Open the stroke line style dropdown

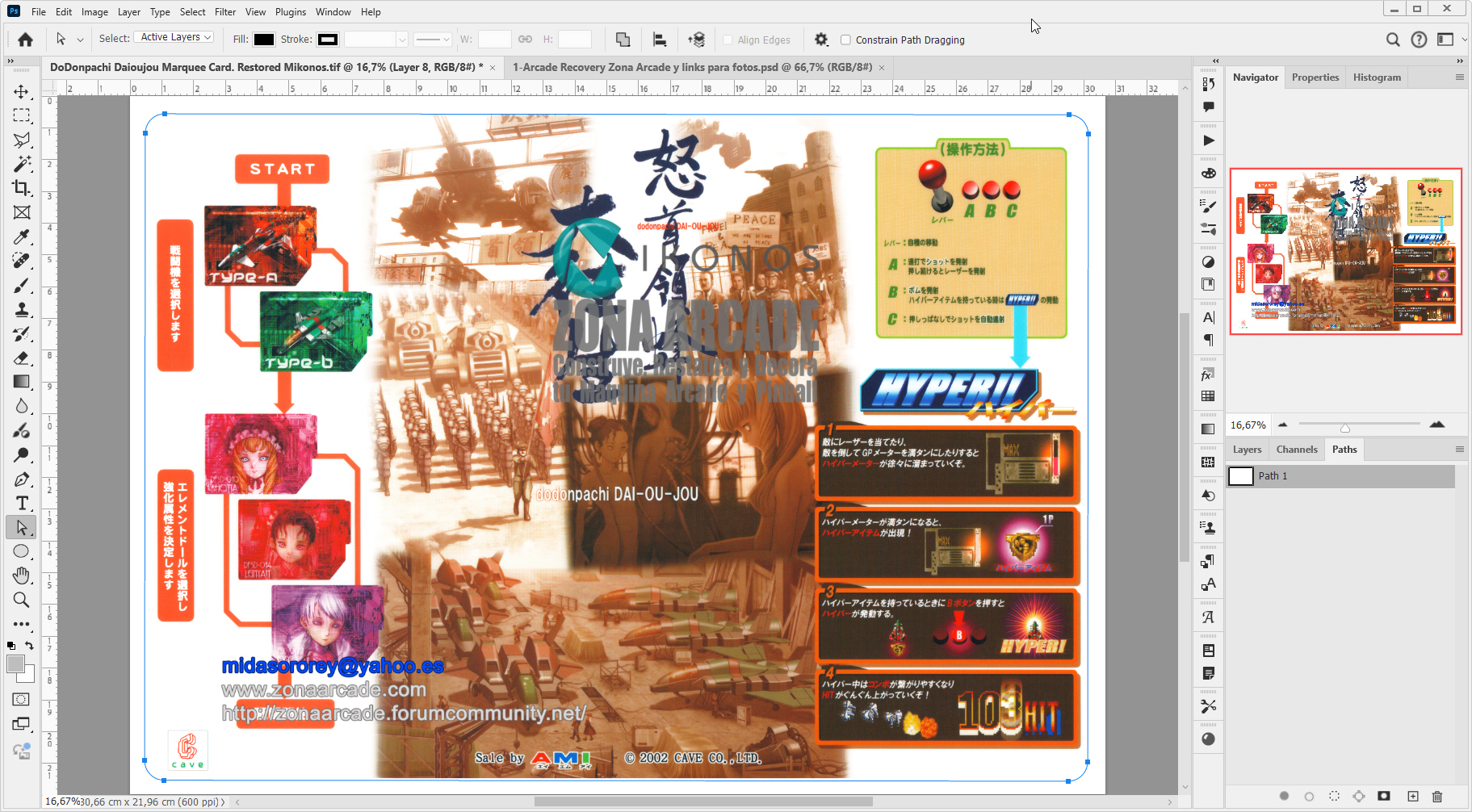tap(432, 39)
